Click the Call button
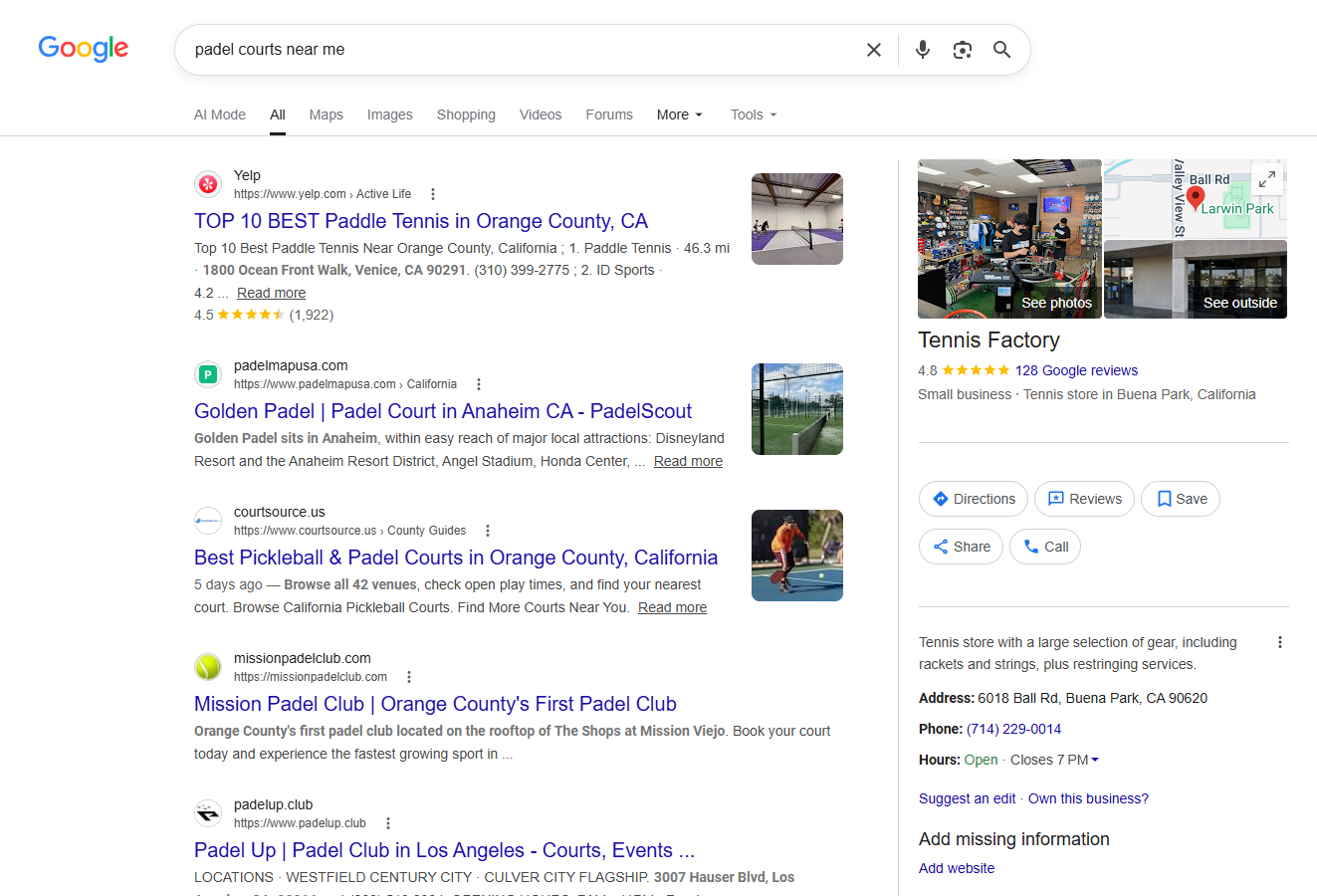Viewport: 1317px width, 896px height. pos(1045,547)
